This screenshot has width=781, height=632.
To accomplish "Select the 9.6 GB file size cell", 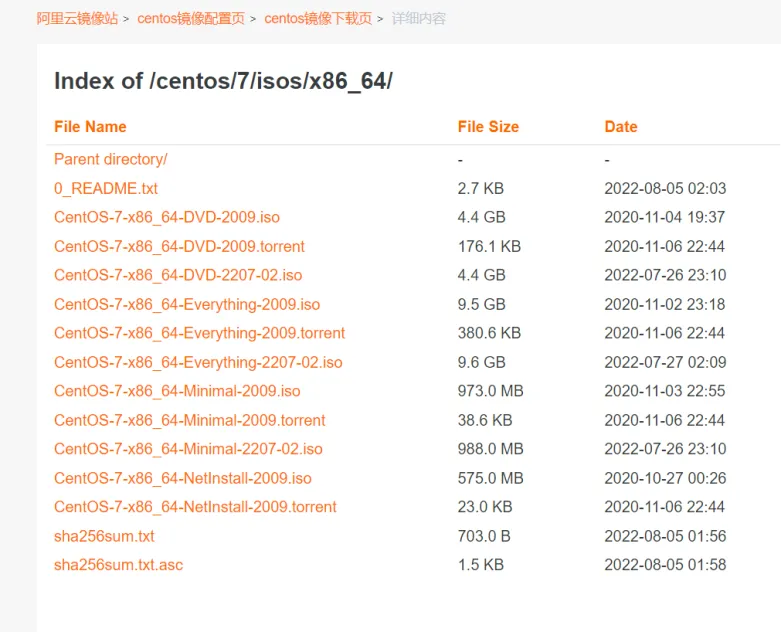I will (482, 362).
